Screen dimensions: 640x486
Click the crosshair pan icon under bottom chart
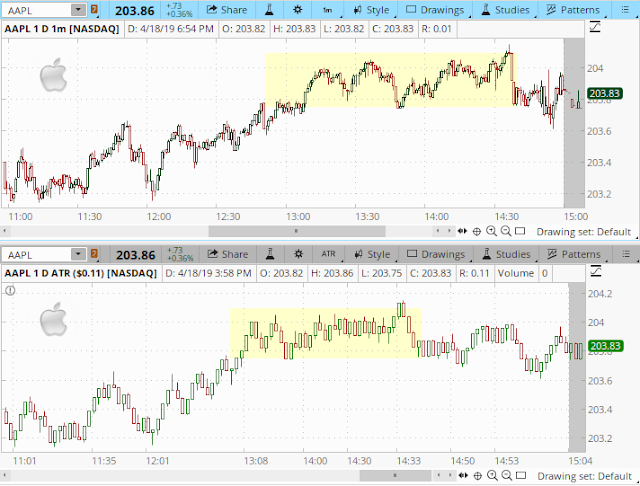pyautogui.click(x=477, y=475)
